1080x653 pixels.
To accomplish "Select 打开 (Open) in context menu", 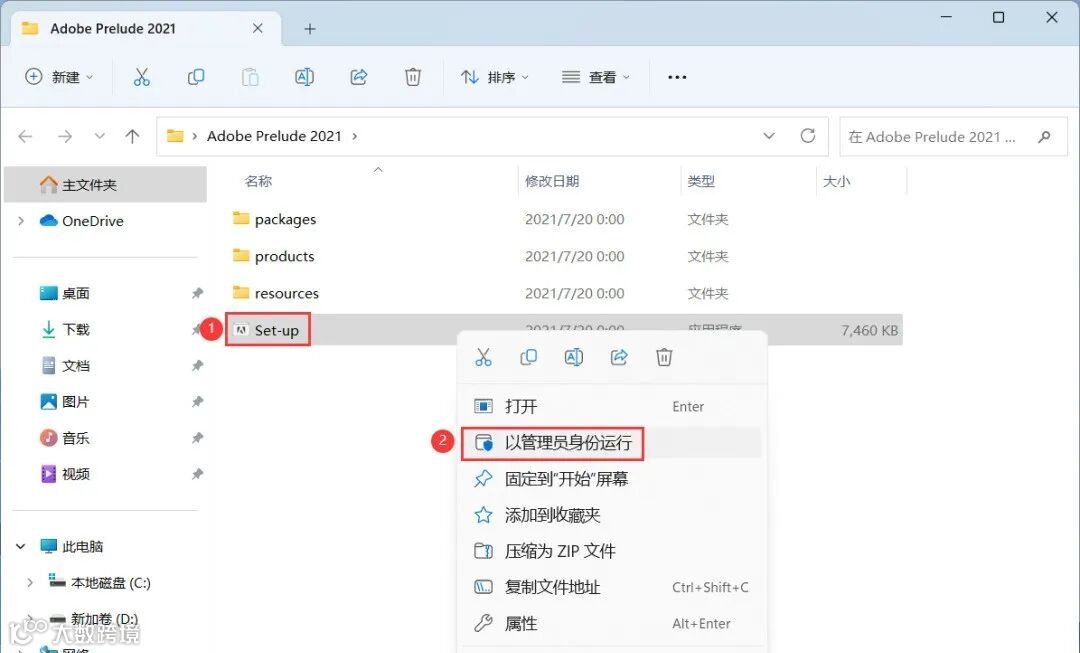I will 611,406.
